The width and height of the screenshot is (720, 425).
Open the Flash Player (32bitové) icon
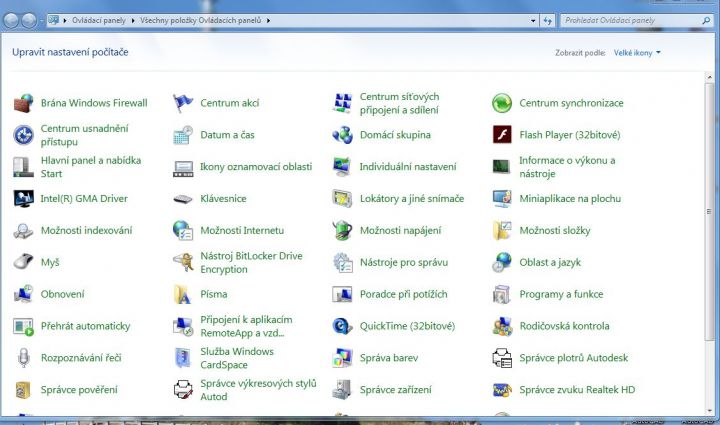(502, 135)
